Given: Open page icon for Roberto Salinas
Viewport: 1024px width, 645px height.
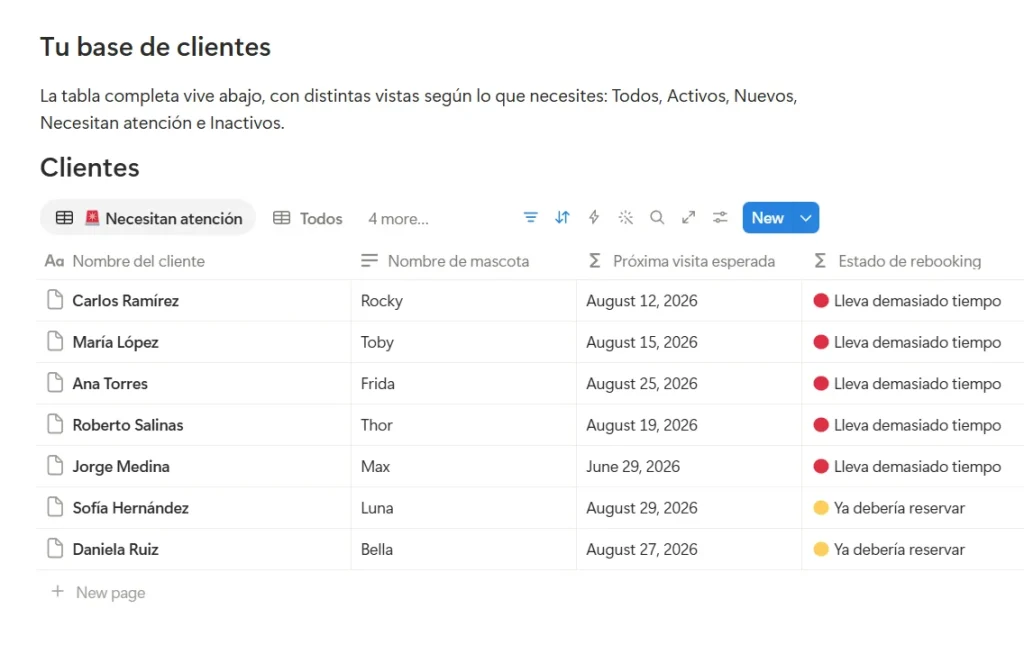Looking at the screenshot, I should (x=56, y=424).
